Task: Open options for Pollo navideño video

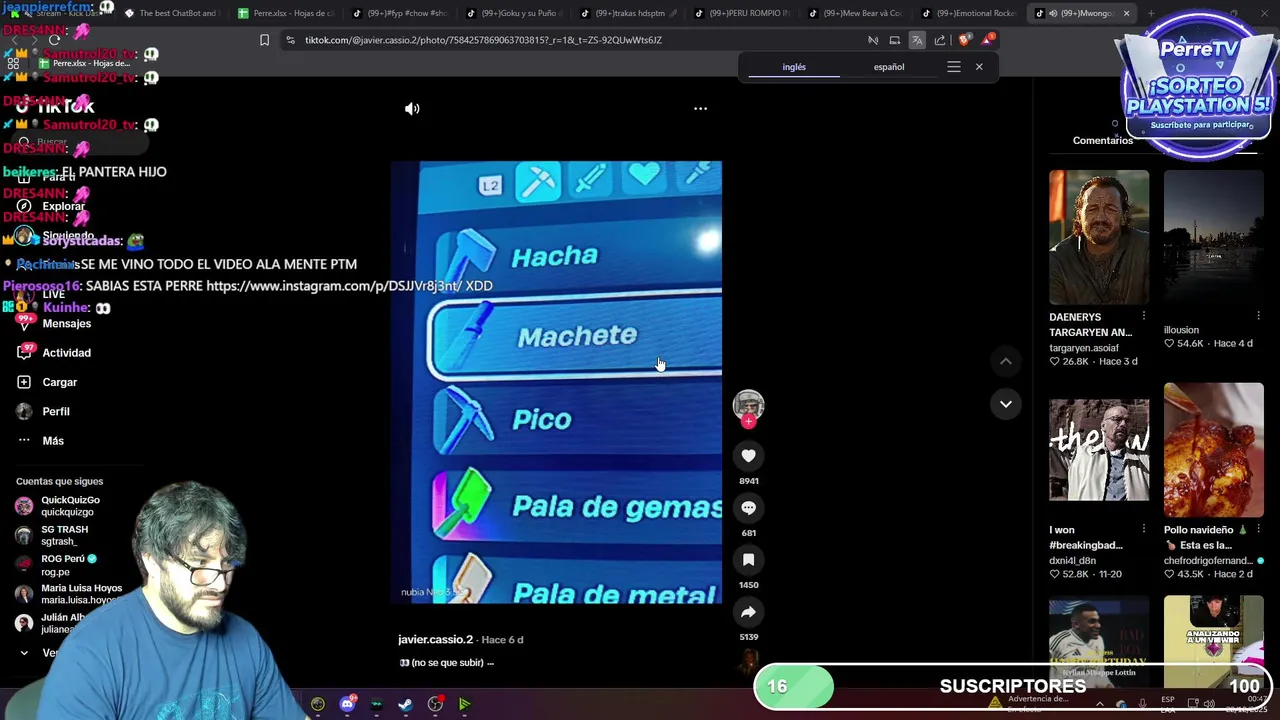Action: (1258, 529)
